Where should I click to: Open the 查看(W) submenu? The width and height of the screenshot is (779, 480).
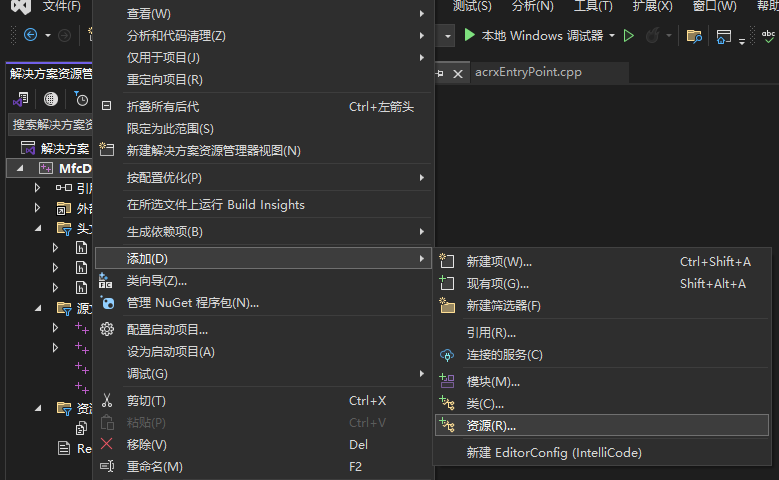[264, 13]
